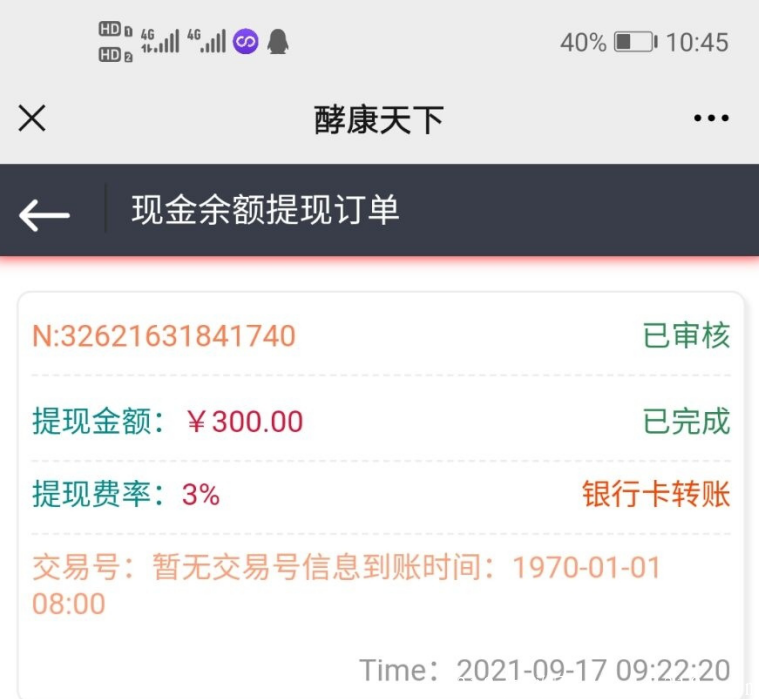Tap the ¥300.00 withdrawal amount
Image resolution: width=759 pixels, height=699 pixels.
245,422
